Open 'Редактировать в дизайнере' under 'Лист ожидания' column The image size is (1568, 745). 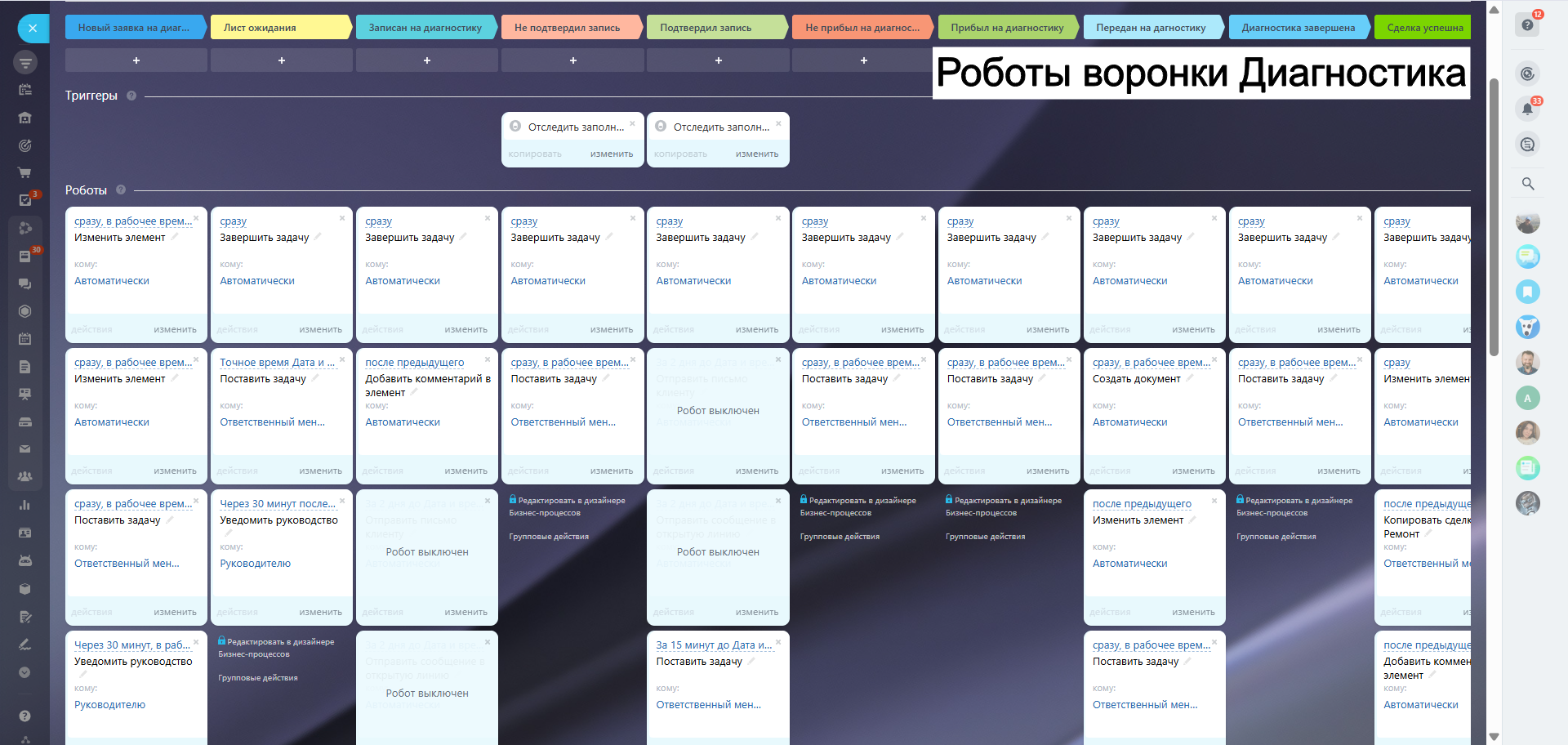tap(276, 648)
